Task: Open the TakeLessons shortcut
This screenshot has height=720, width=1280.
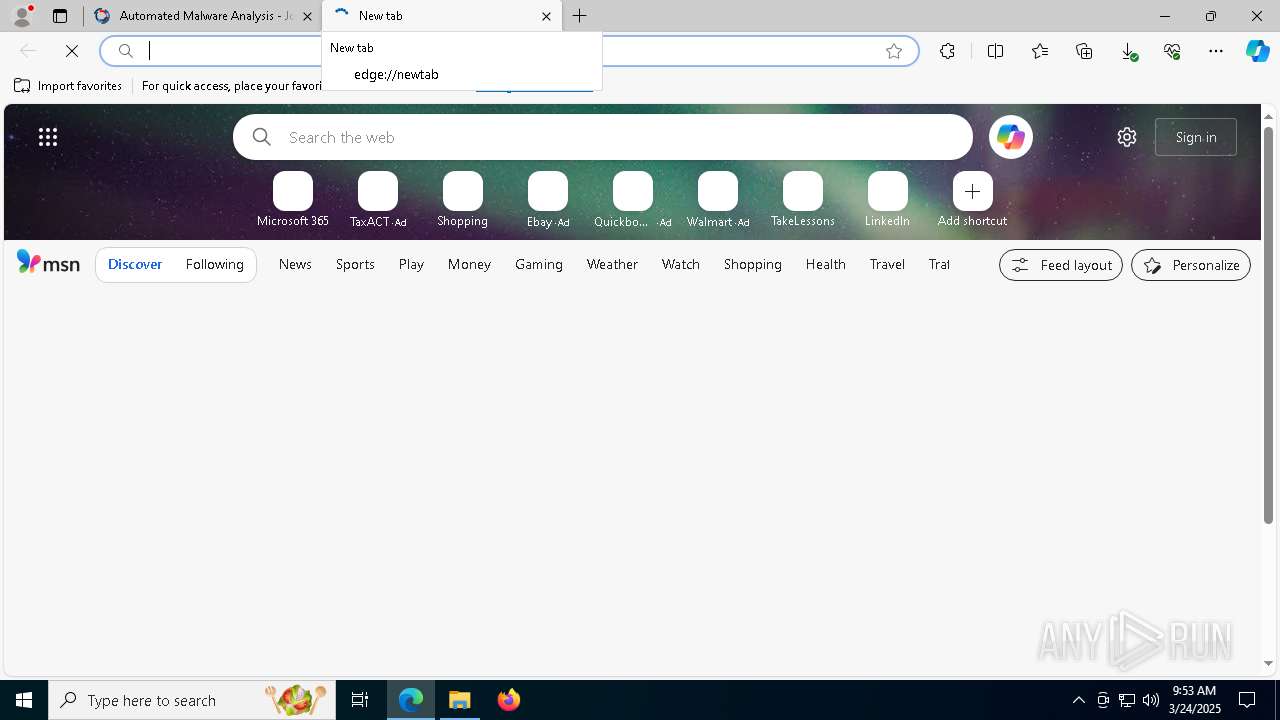Action: point(803,200)
